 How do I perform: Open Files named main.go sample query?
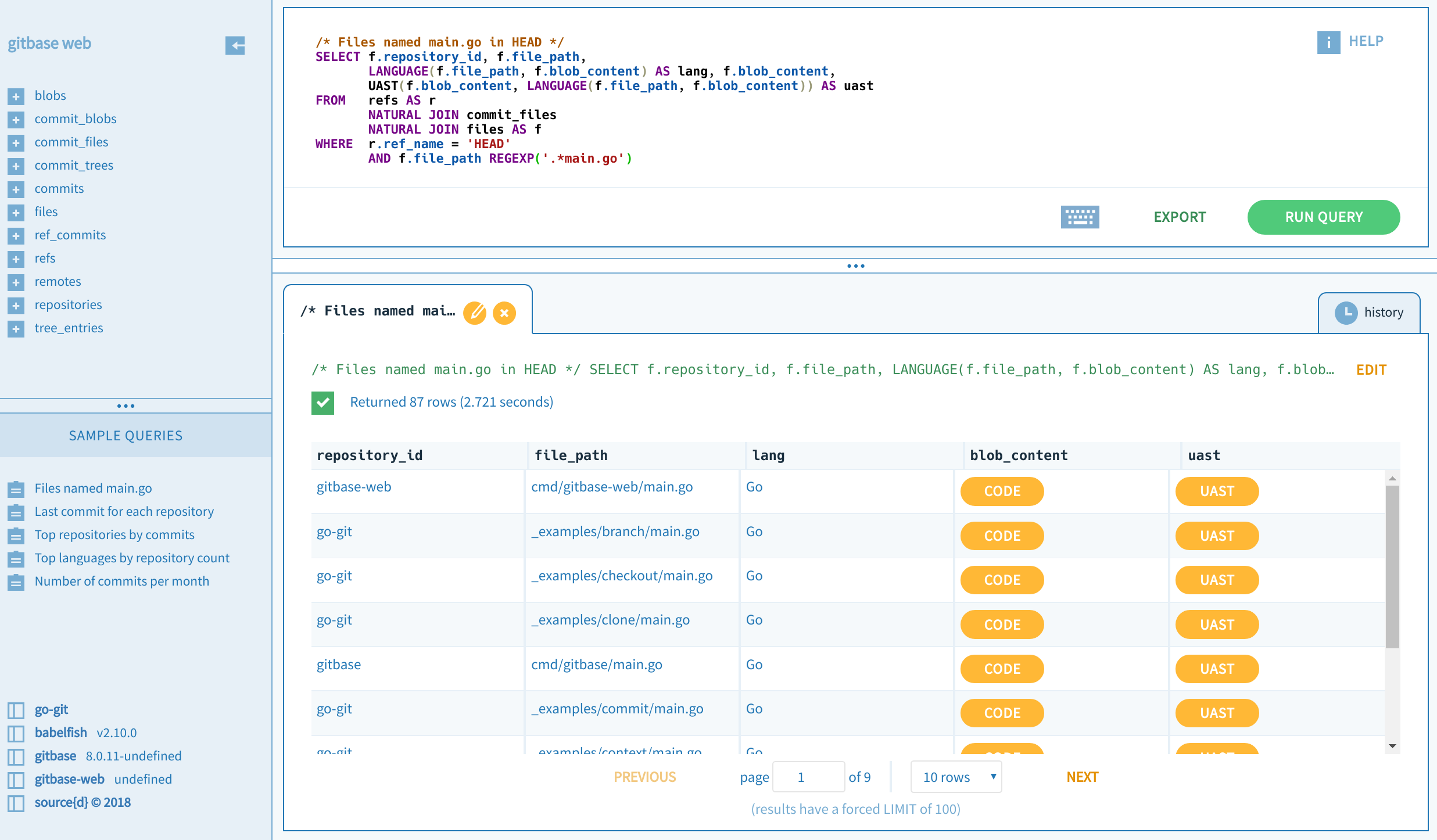click(x=93, y=488)
